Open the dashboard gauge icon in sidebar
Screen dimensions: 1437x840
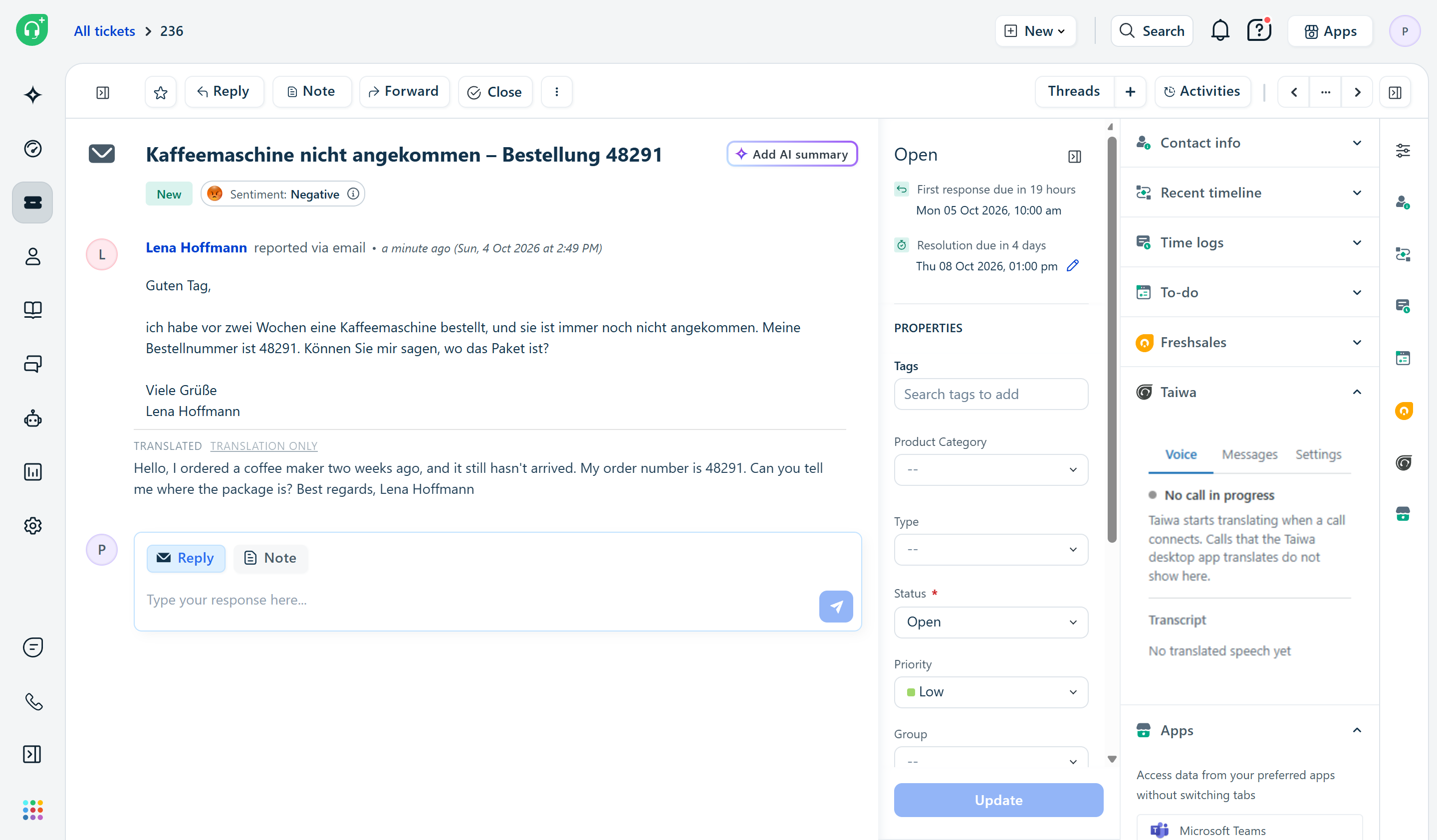pos(32,149)
